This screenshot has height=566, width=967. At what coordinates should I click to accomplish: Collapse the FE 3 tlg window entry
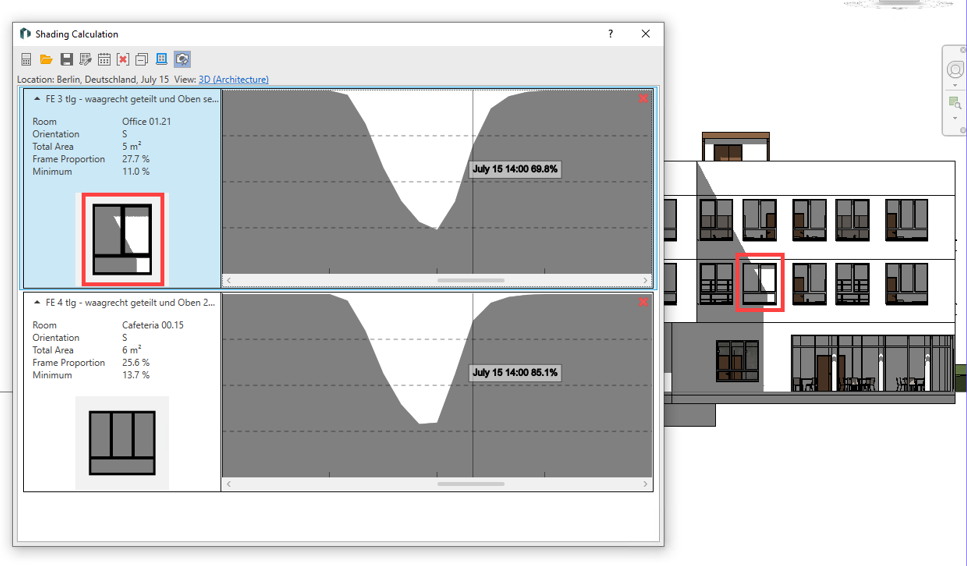(x=37, y=99)
